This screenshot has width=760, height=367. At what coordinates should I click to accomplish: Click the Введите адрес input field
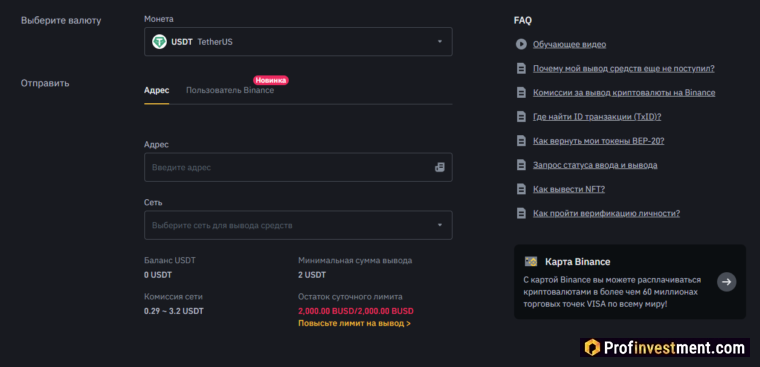pyautogui.click(x=298, y=167)
